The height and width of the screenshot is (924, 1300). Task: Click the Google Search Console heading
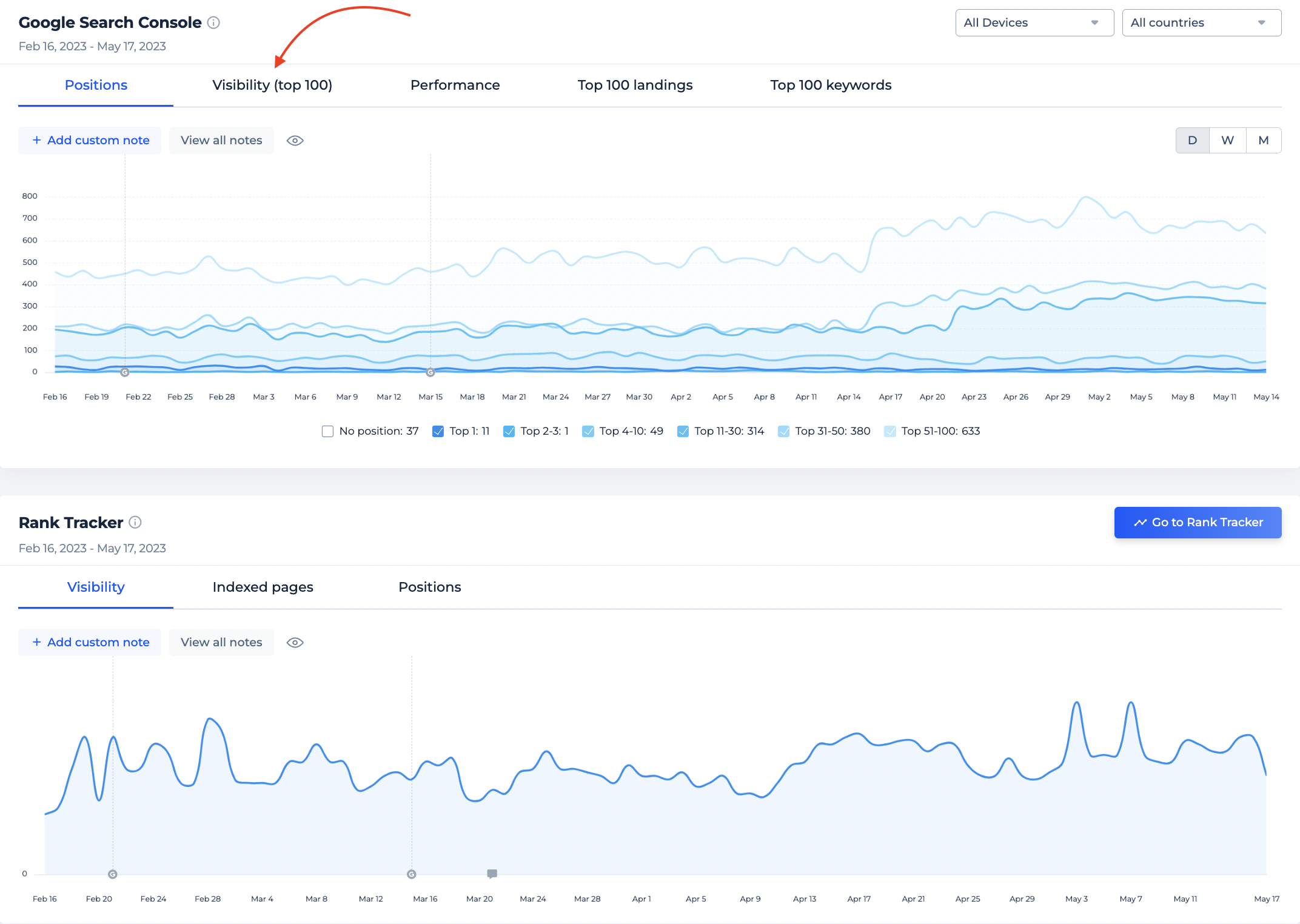(x=110, y=22)
